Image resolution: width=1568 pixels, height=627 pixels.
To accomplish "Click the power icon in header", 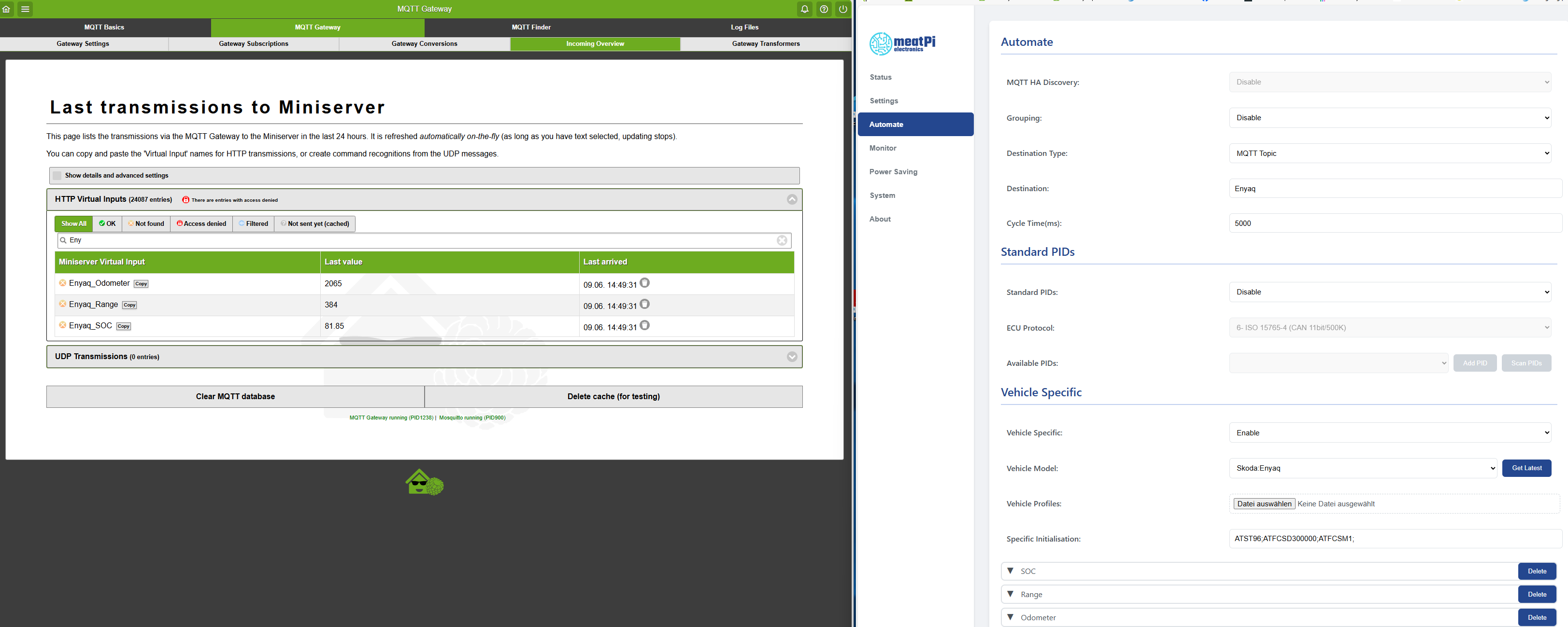I will click(x=842, y=9).
